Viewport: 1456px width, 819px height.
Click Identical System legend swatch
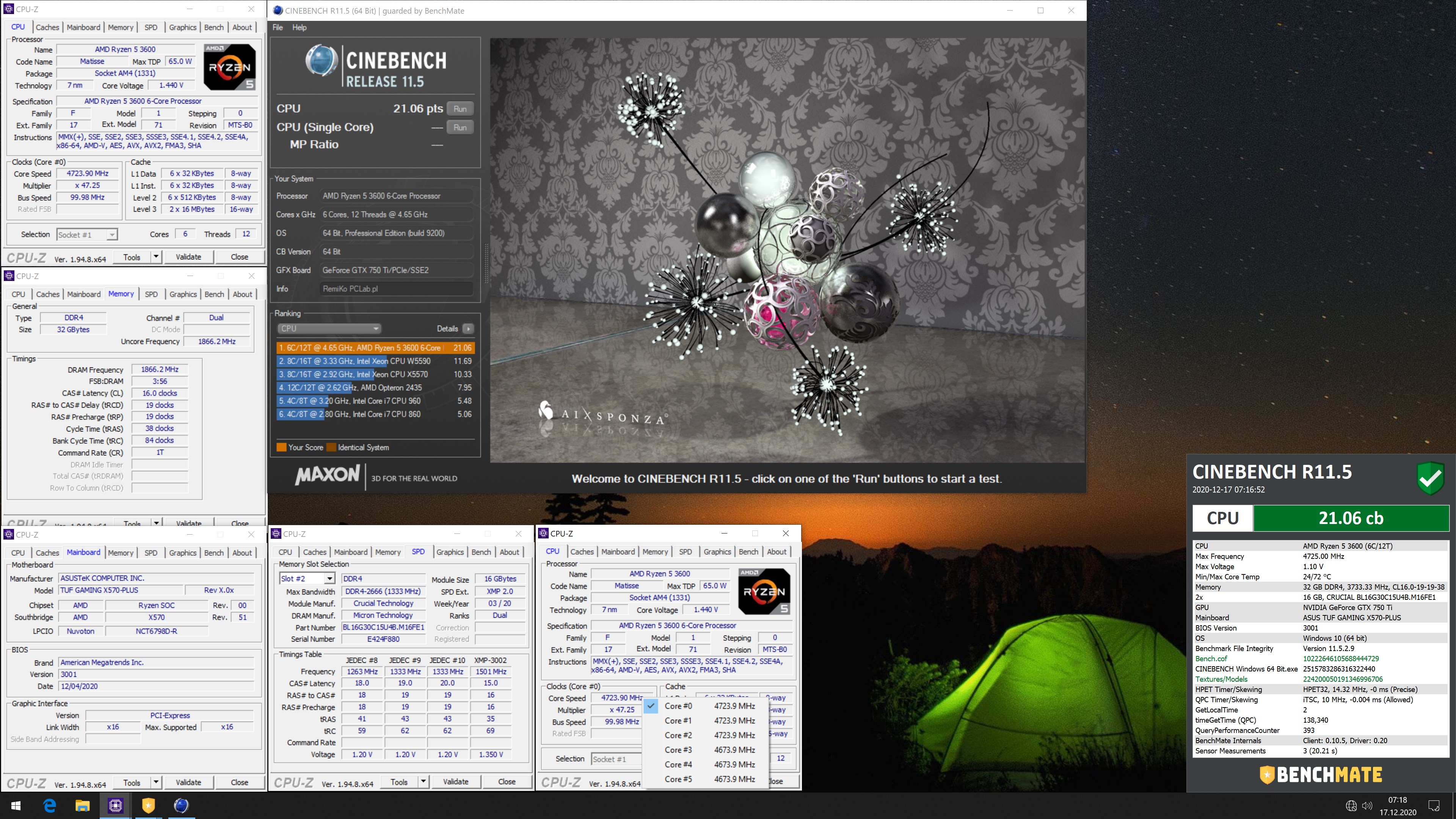tap(331, 447)
